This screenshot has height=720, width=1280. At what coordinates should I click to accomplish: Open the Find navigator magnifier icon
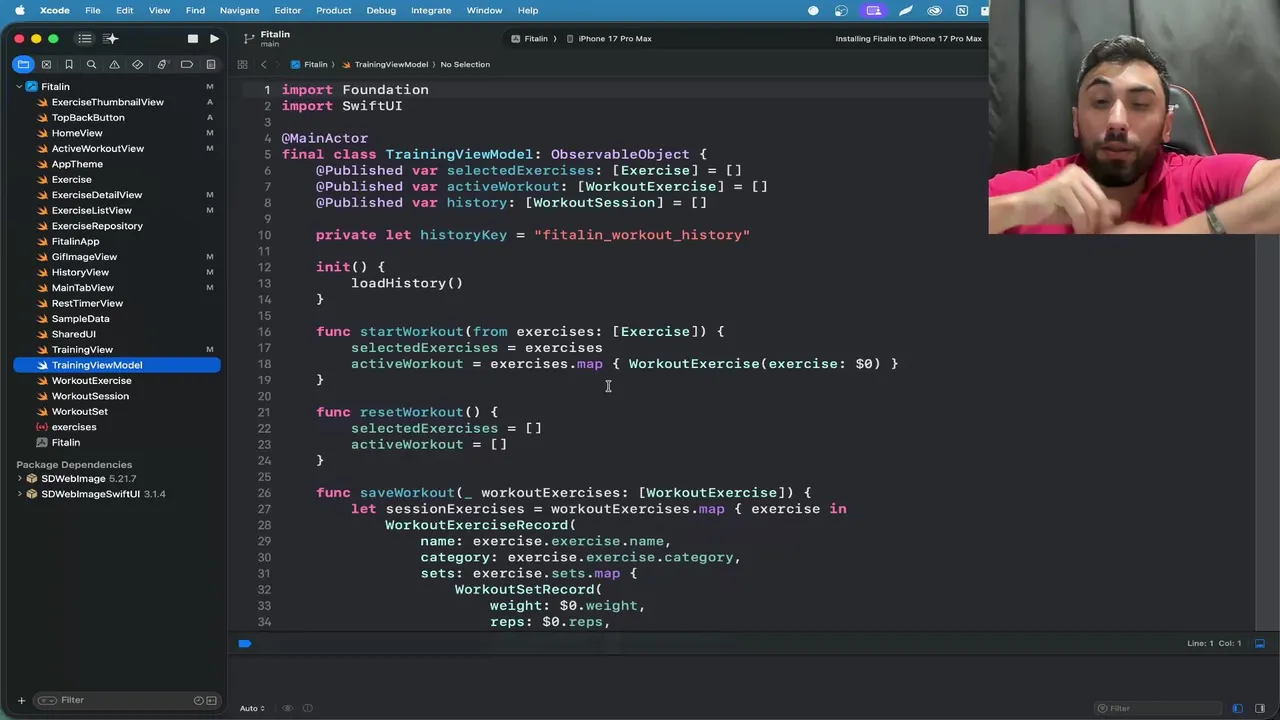point(91,64)
